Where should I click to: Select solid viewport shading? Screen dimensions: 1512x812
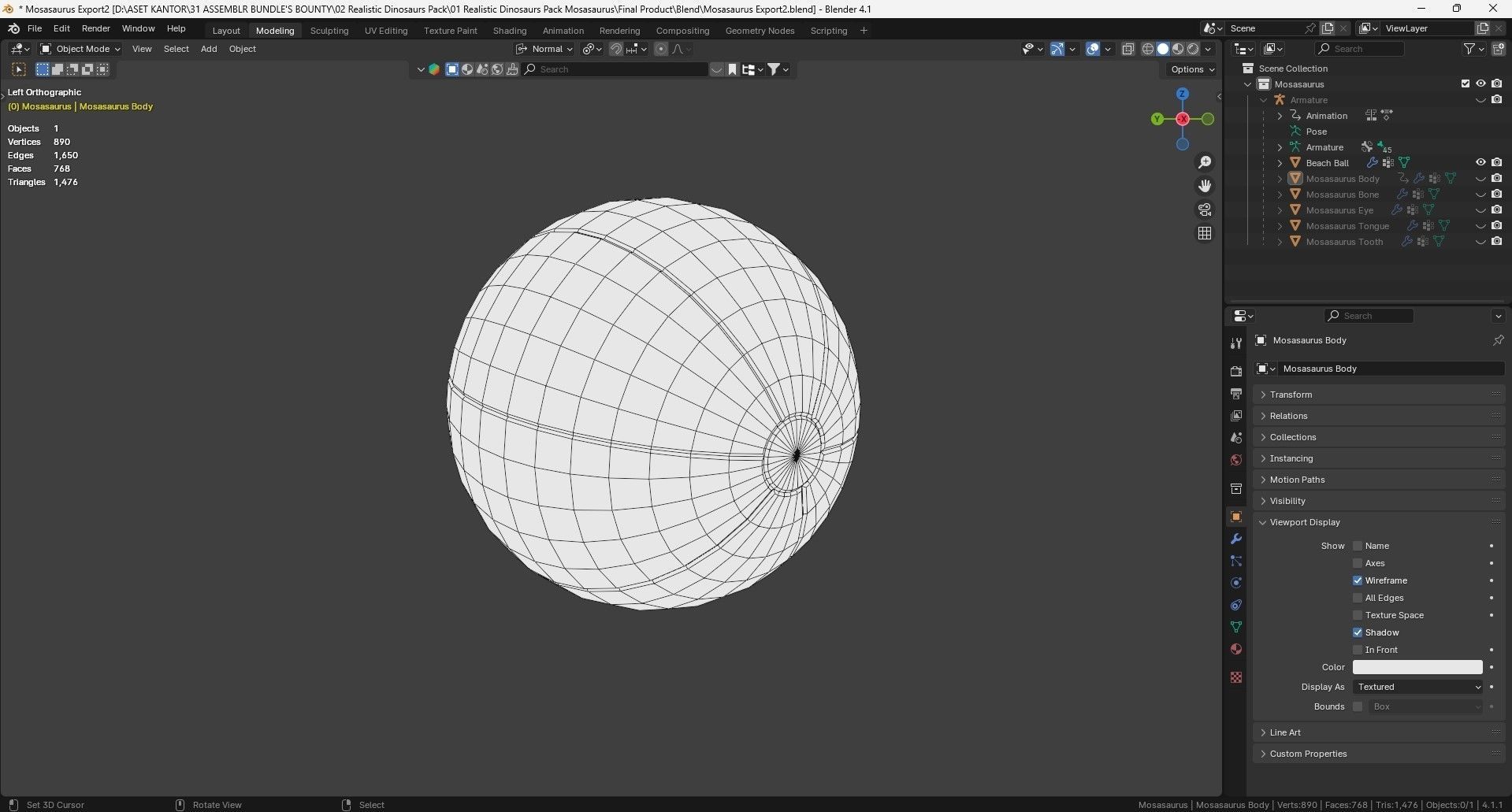[x=1163, y=49]
